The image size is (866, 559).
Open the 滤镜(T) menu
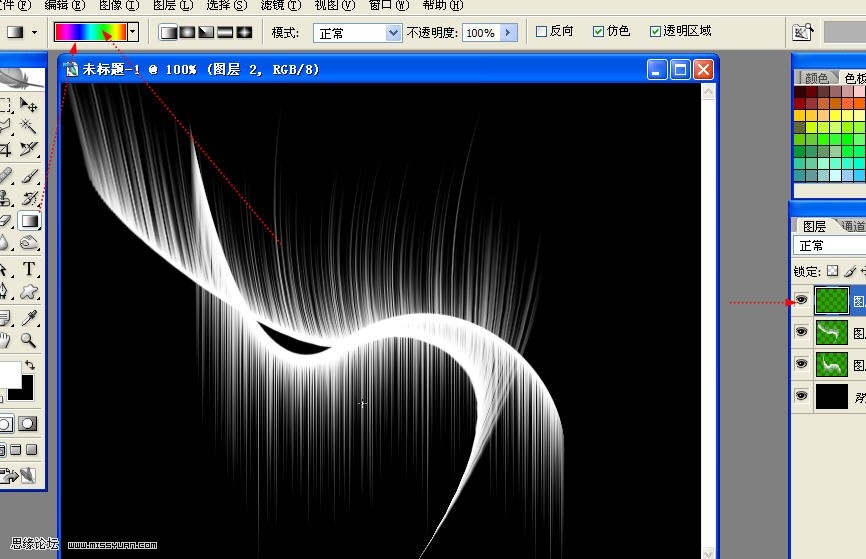point(281,6)
